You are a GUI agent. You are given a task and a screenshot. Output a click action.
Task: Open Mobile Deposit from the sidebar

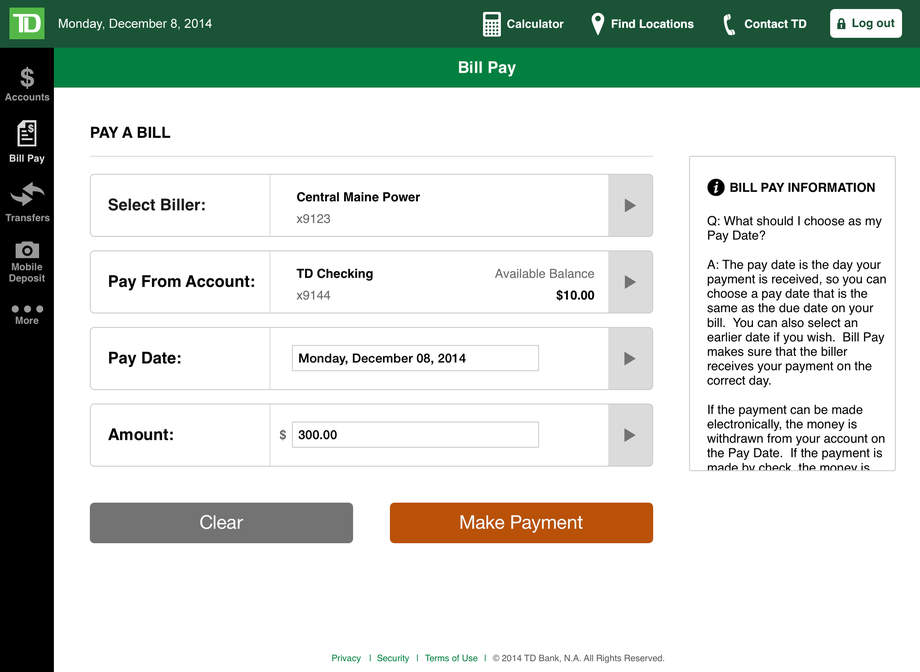click(27, 262)
